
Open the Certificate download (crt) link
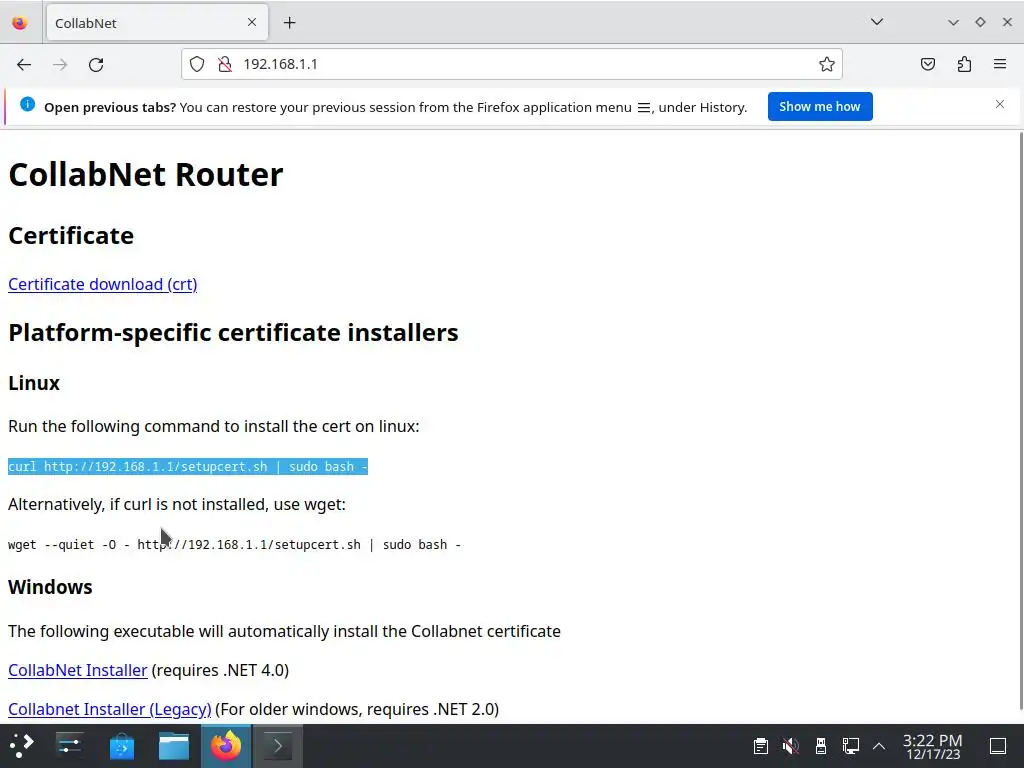[x=103, y=284]
